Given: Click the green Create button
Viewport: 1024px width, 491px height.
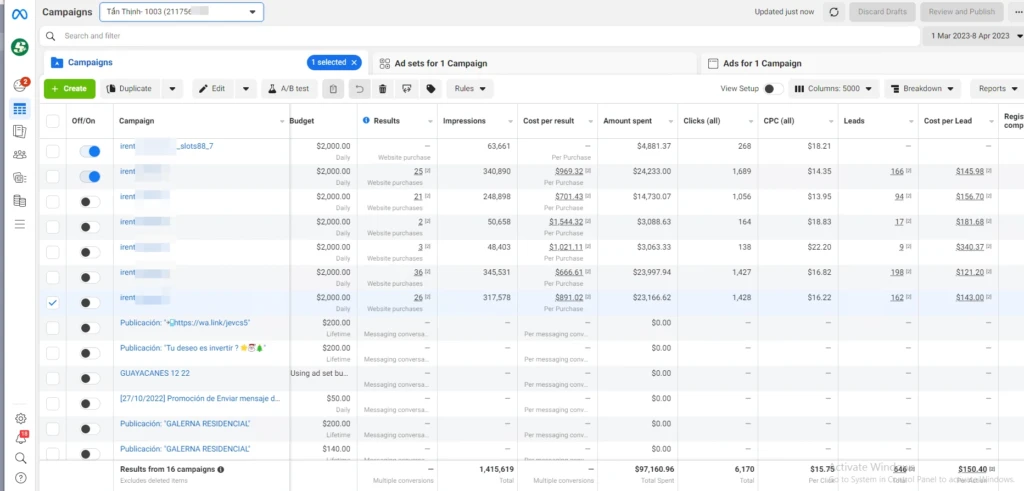Looking at the screenshot, I should (69, 89).
